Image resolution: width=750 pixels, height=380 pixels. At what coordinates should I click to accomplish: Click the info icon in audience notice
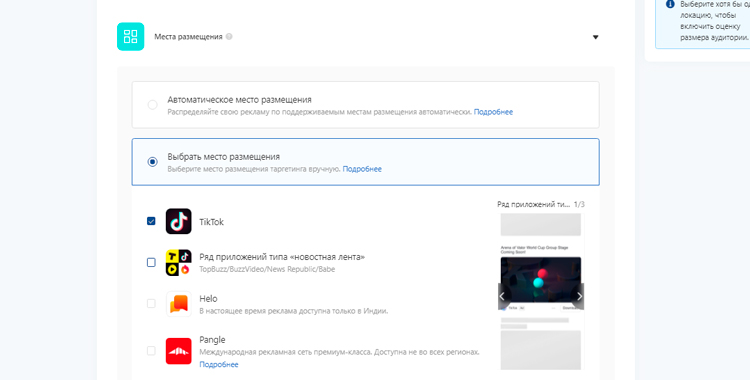point(670,4)
